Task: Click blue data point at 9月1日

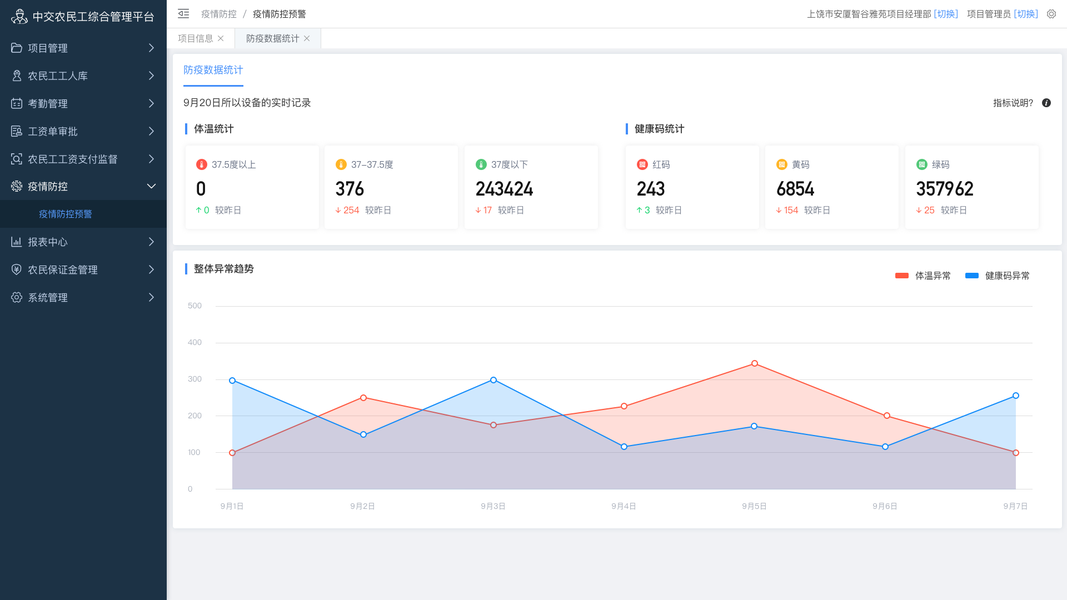Action: [232, 381]
